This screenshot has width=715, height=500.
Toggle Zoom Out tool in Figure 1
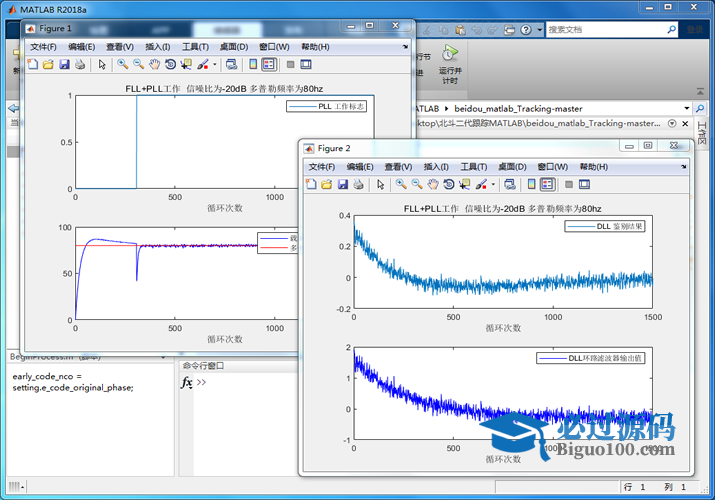click(x=138, y=64)
